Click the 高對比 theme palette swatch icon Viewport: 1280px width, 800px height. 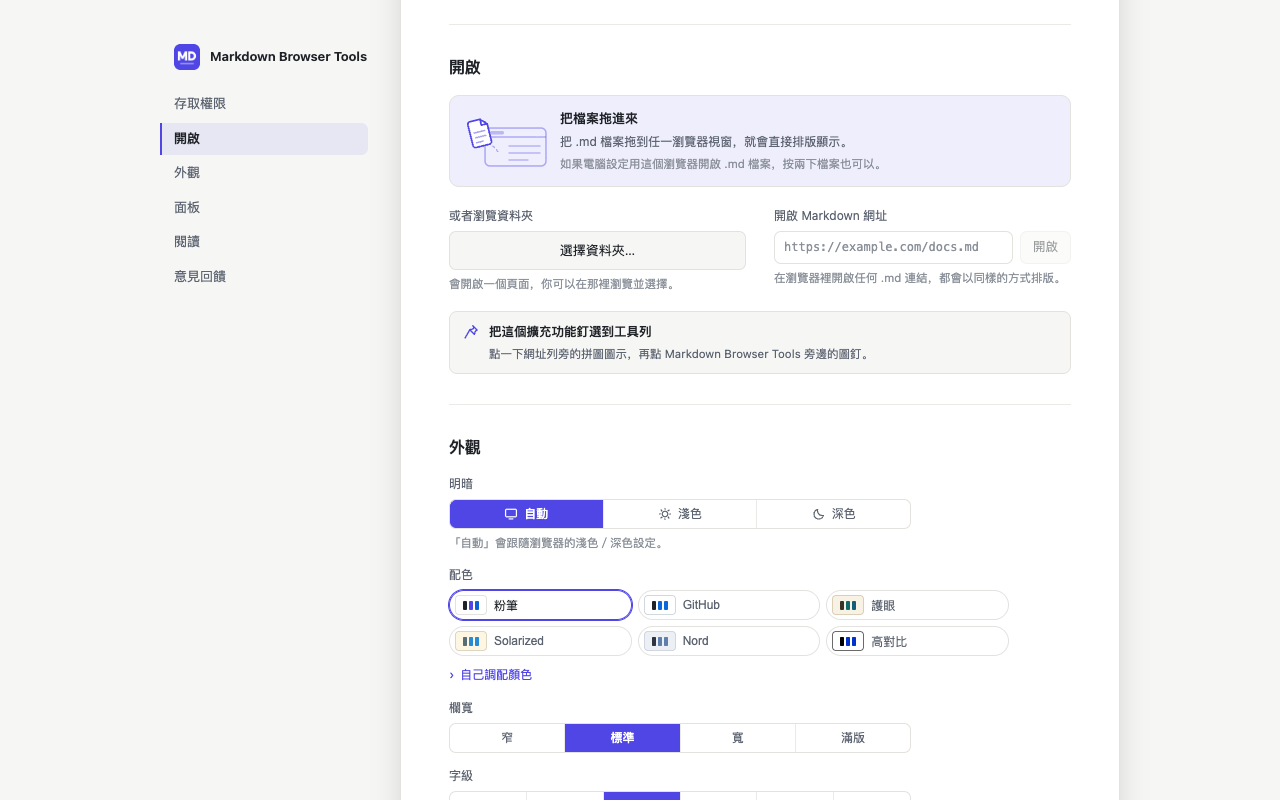pos(848,641)
